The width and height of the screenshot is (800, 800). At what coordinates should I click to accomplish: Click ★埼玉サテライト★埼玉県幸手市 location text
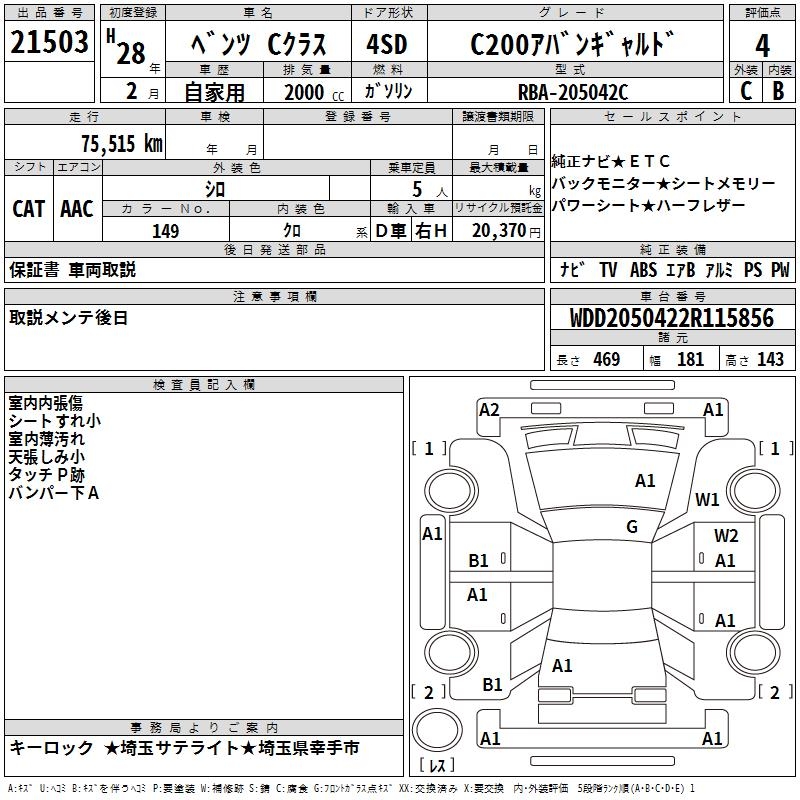[x=232, y=748]
